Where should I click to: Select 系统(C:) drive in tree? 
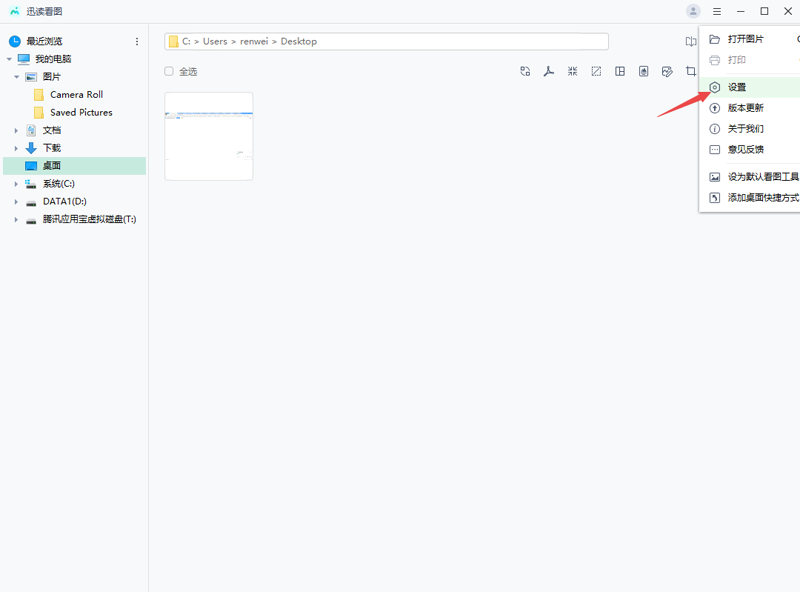point(59,184)
